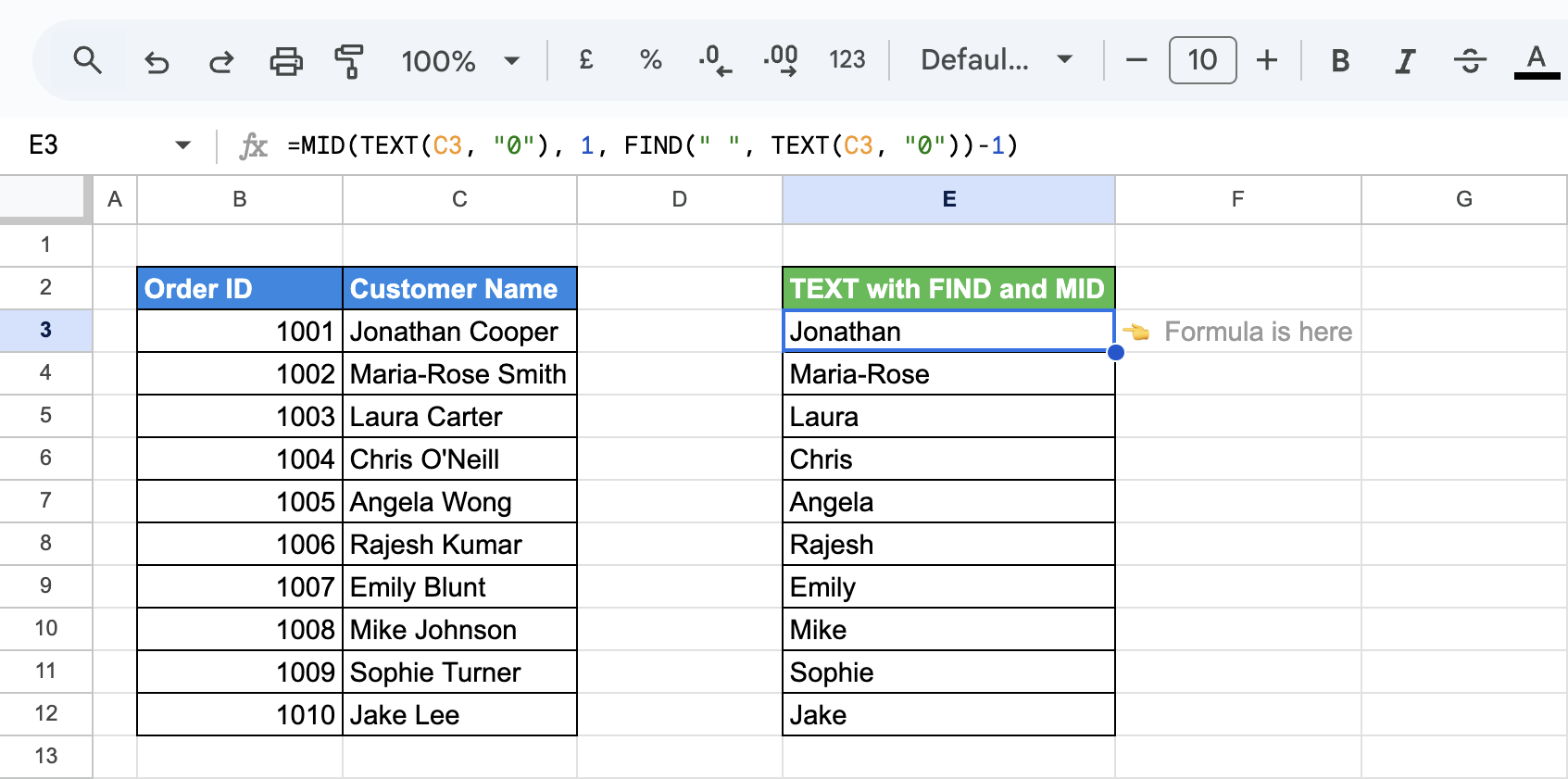The width and height of the screenshot is (1568, 779).
Task: Select column A header
Action: point(115,199)
